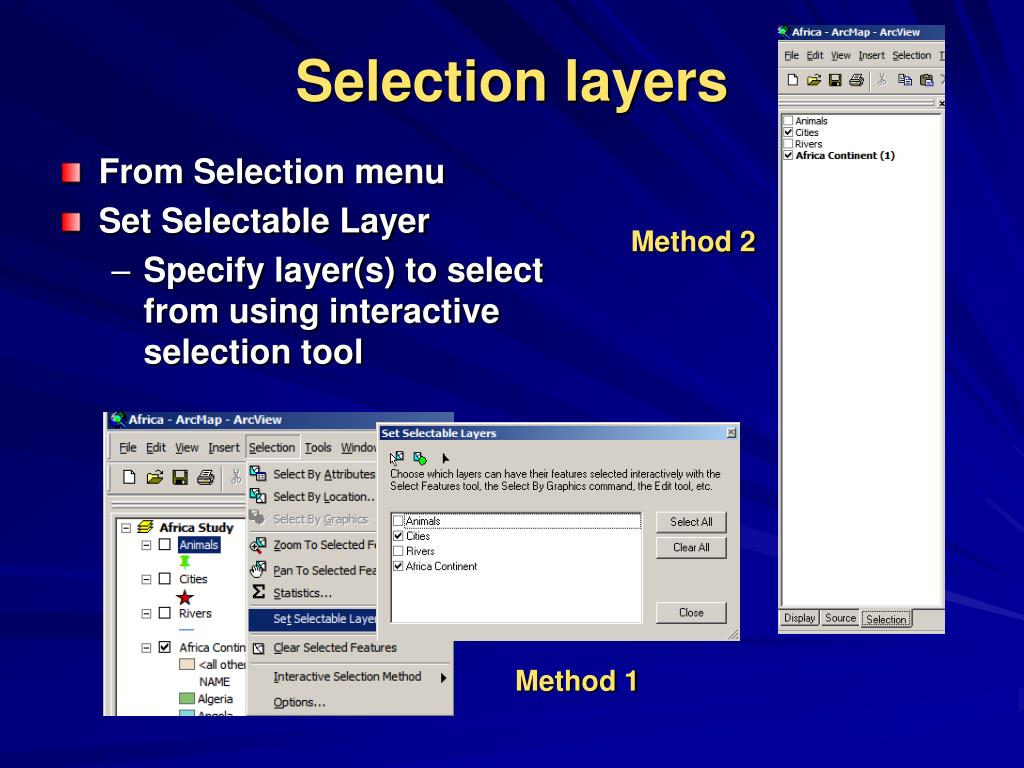The width and height of the screenshot is (1024, 768).
Task: Click the Clear All button
Action: pyautogui.click(x=691, y=547)
